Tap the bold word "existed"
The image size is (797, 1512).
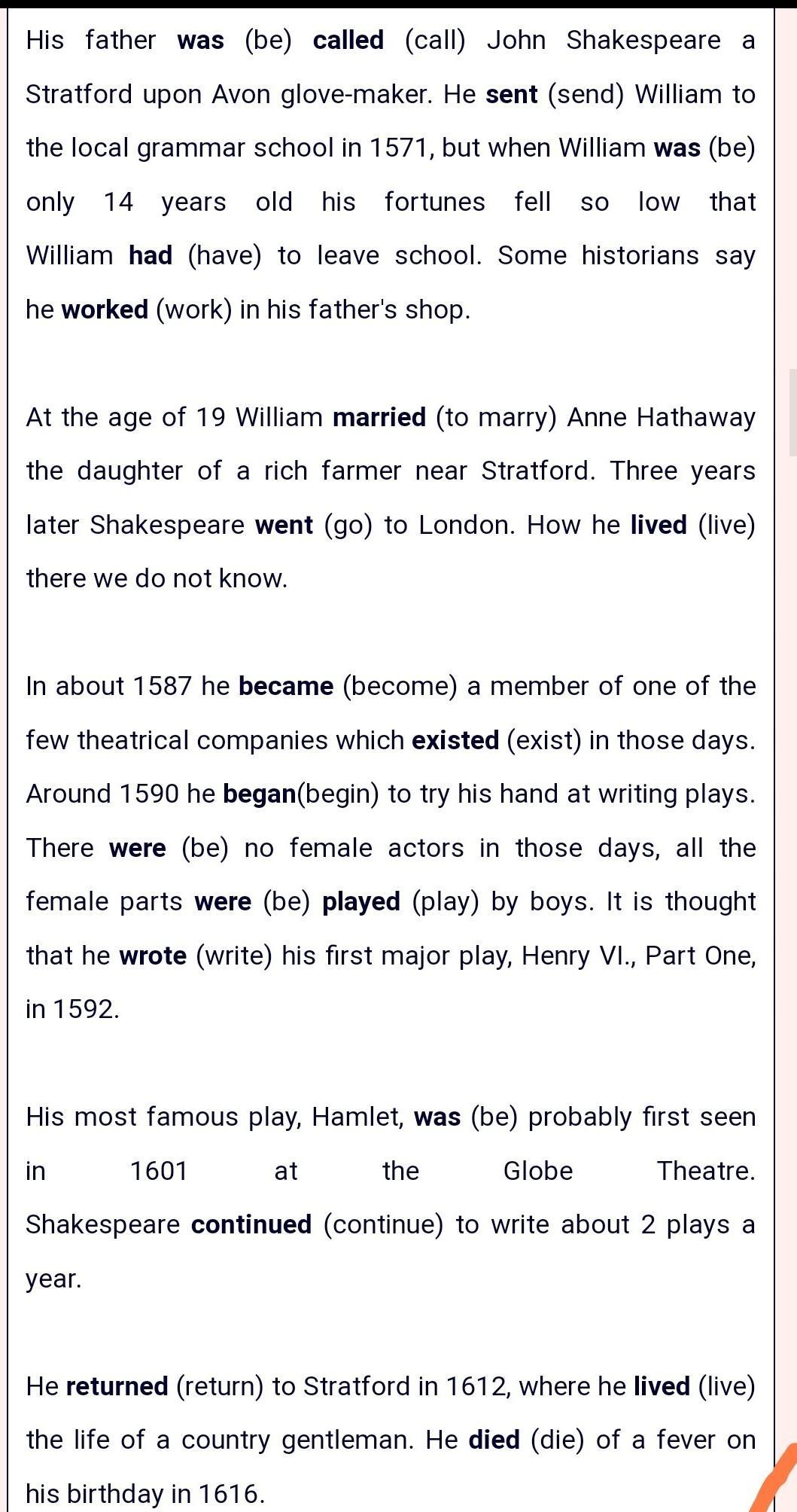(x=455, y=741)
